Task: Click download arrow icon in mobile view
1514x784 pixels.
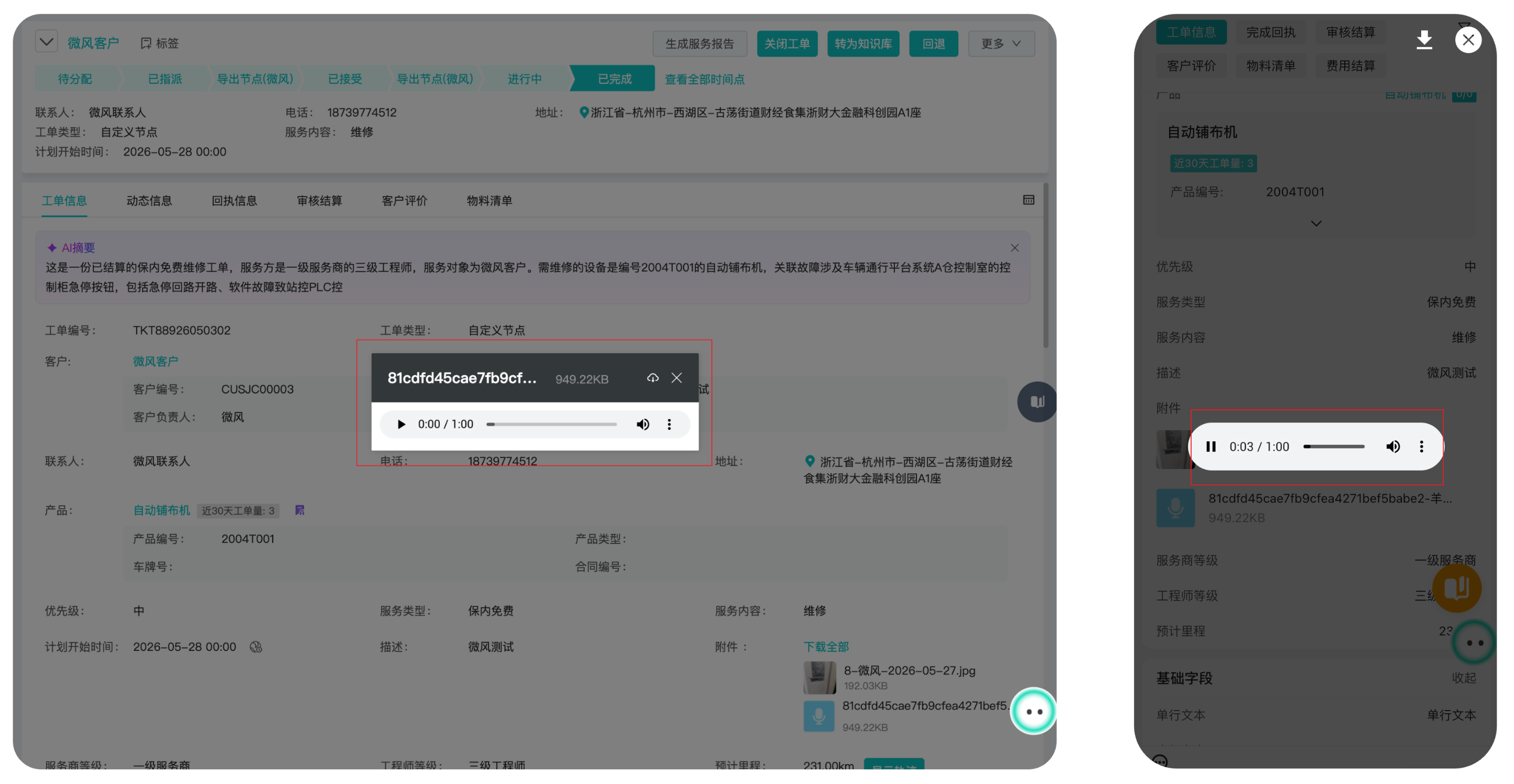Action: 1424,40
